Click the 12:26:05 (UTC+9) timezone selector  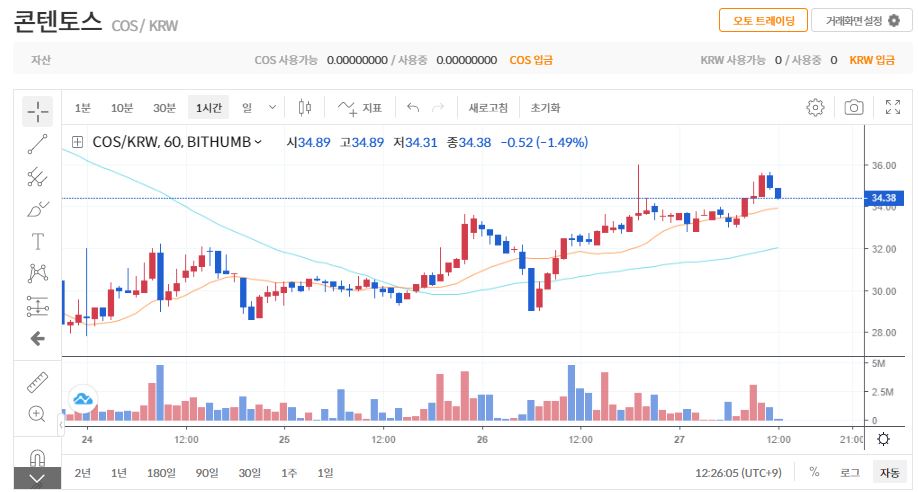tap(738, 473)
